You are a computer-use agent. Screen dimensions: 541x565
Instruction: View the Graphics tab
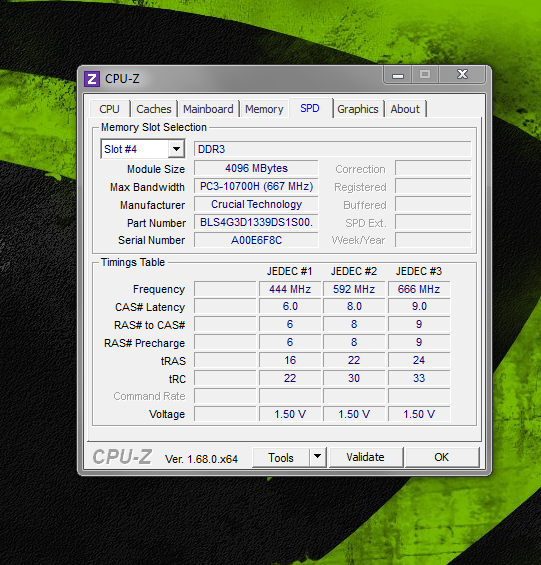[358, 109]
